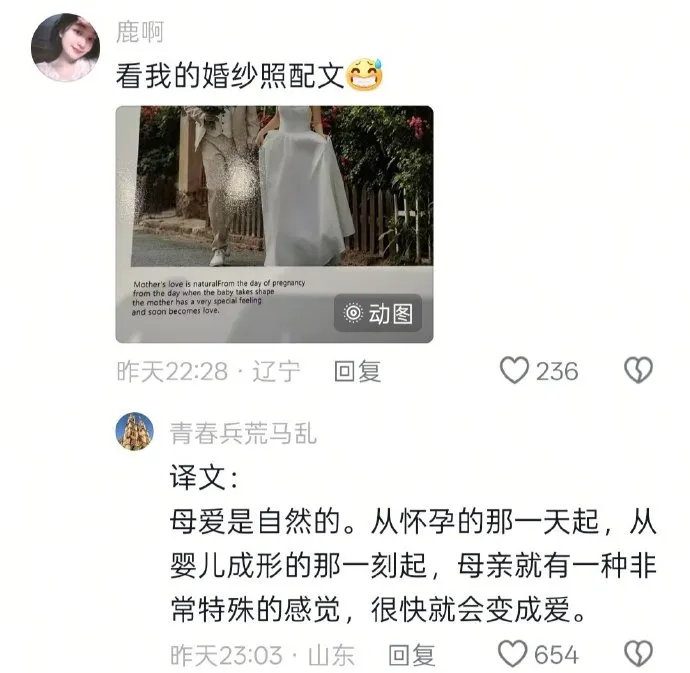Screen dimensions: 690x673
Task: Open 鹿啊's profile avatar
Action: [x=65, y=48]
